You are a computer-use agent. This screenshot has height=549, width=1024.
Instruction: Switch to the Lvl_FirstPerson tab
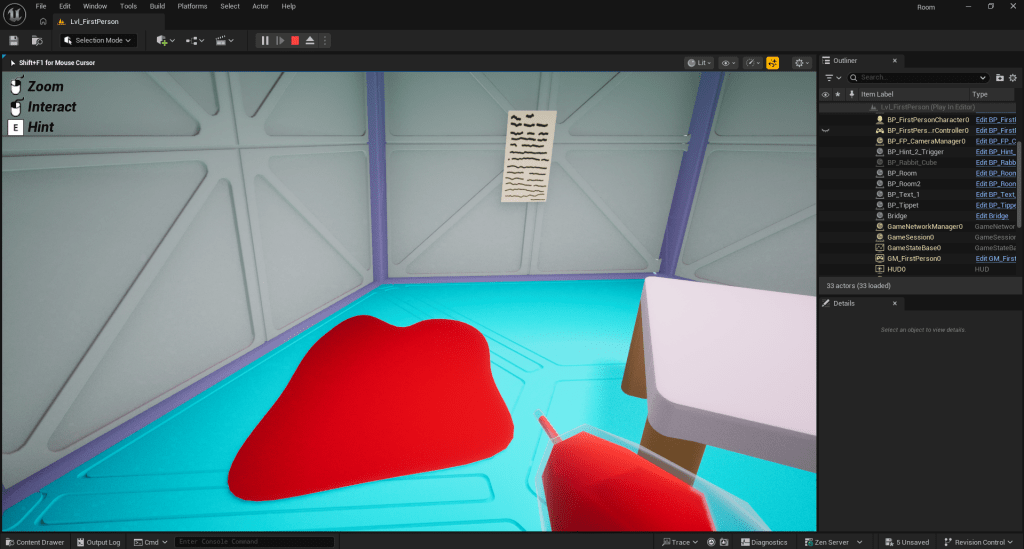pyautogui.click(x=88, y=21)
